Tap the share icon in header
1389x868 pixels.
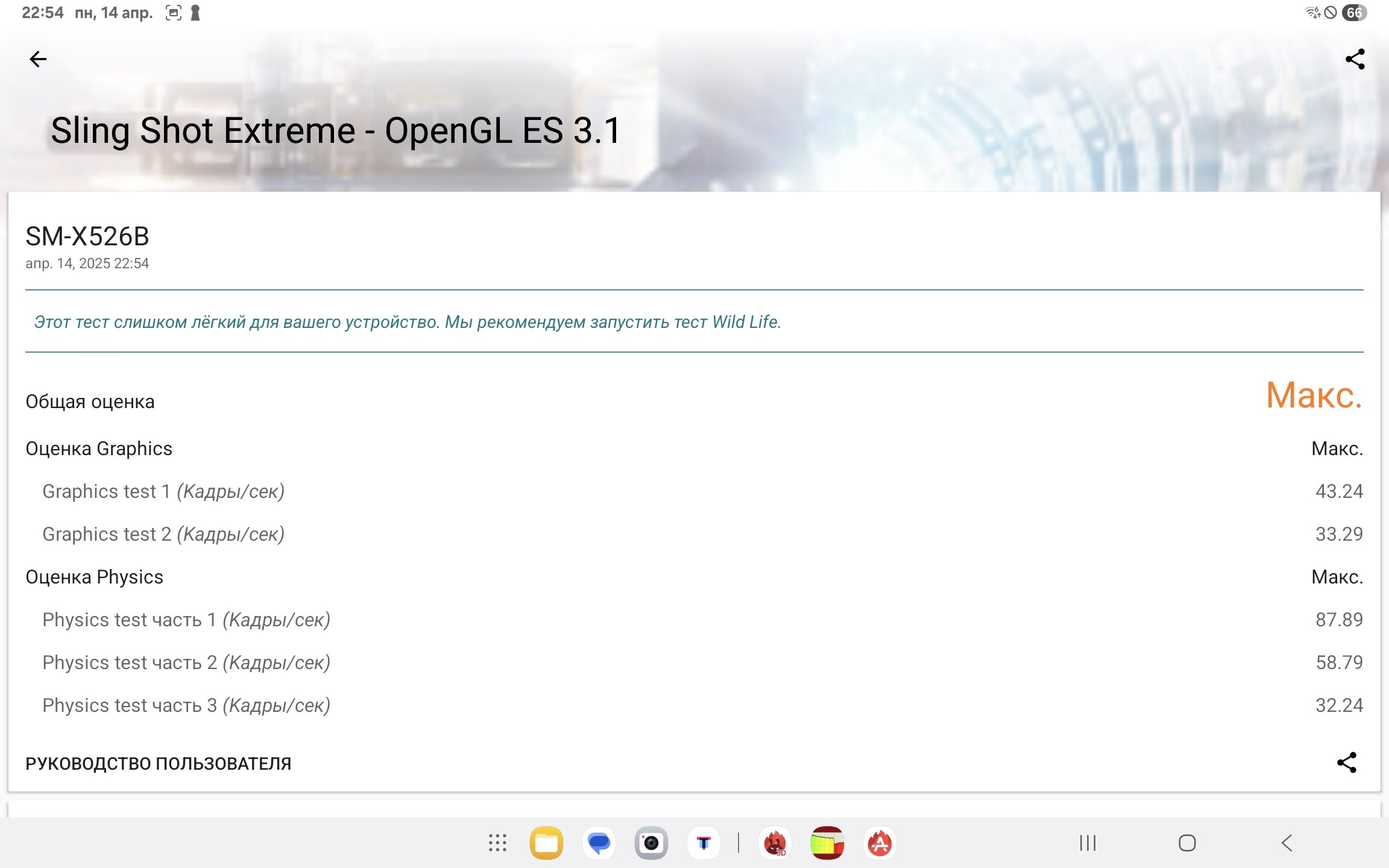[x=1355, y=59]
